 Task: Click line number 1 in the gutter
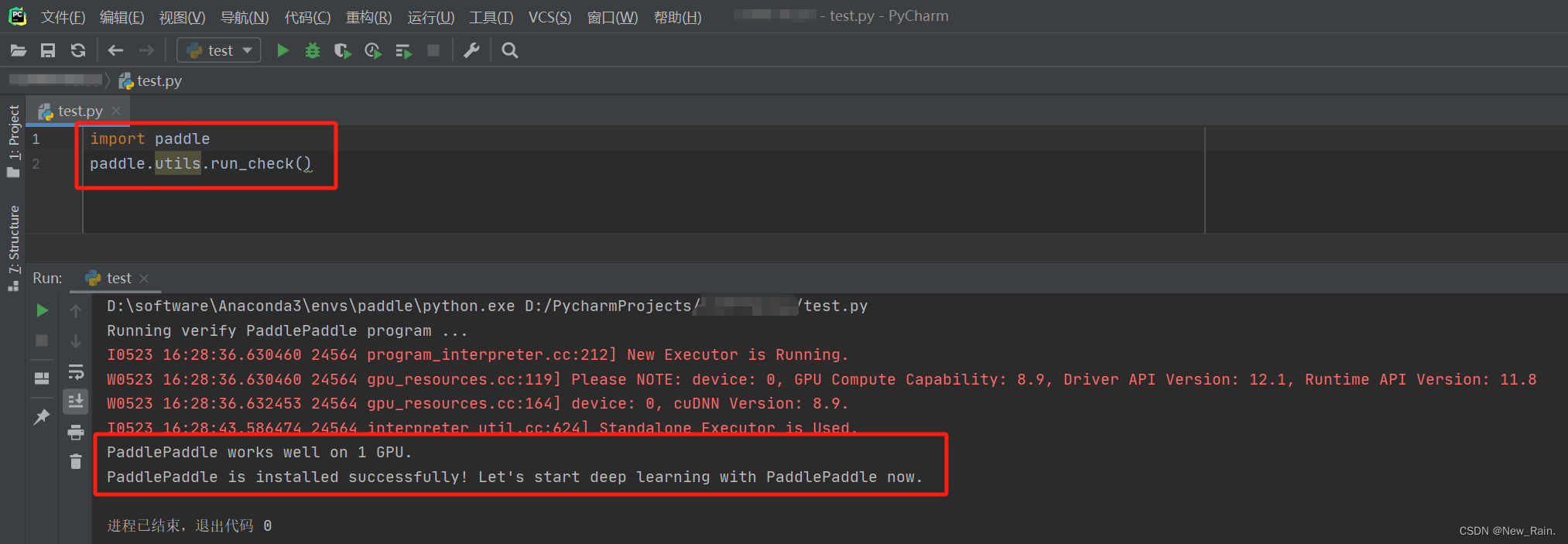pos(36,139)
